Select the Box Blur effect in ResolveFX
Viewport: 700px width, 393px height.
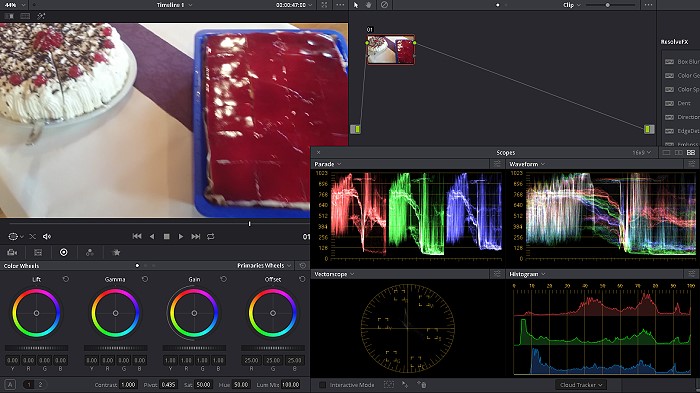682,62
